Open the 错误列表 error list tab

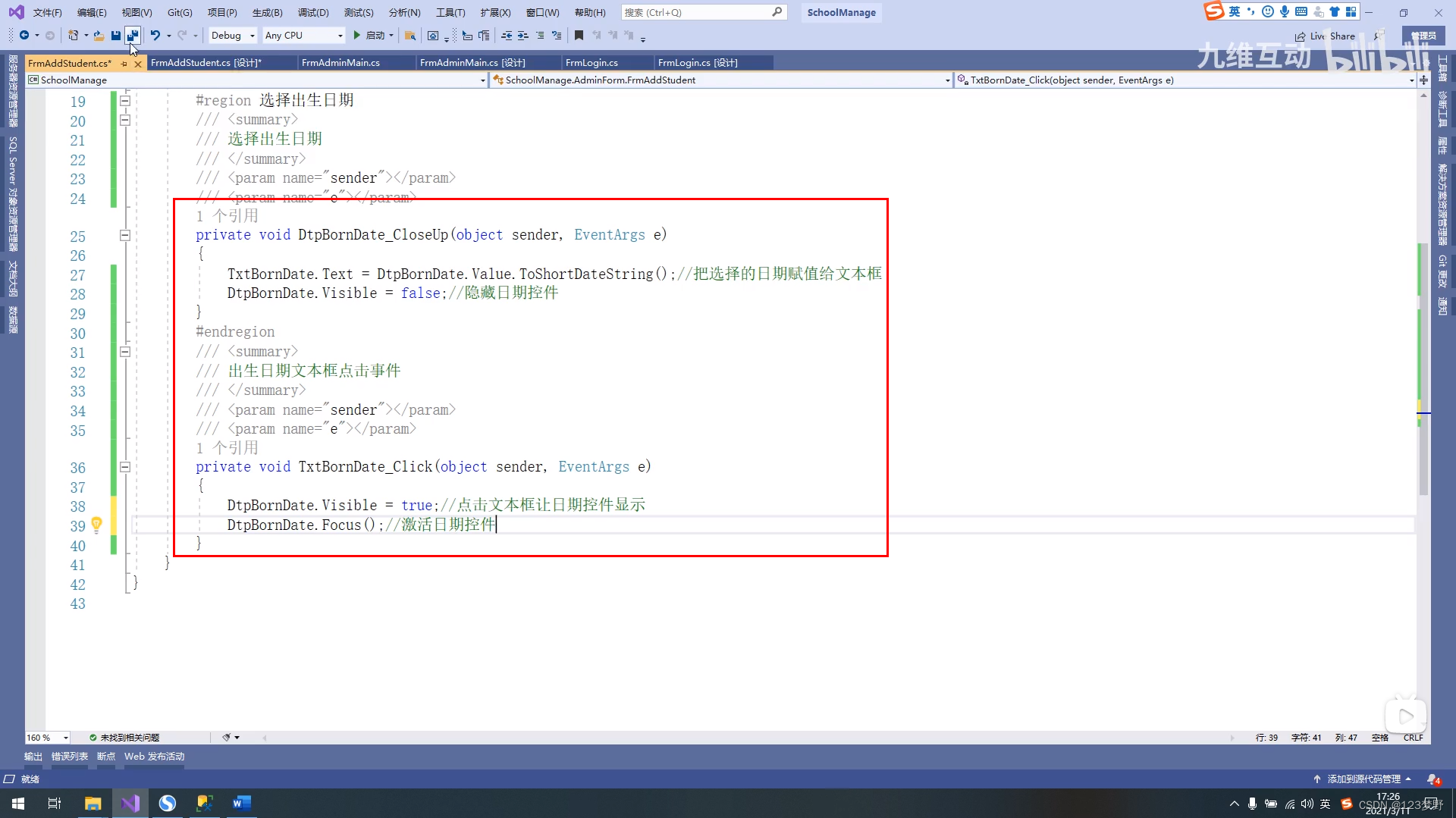point(70,757)
